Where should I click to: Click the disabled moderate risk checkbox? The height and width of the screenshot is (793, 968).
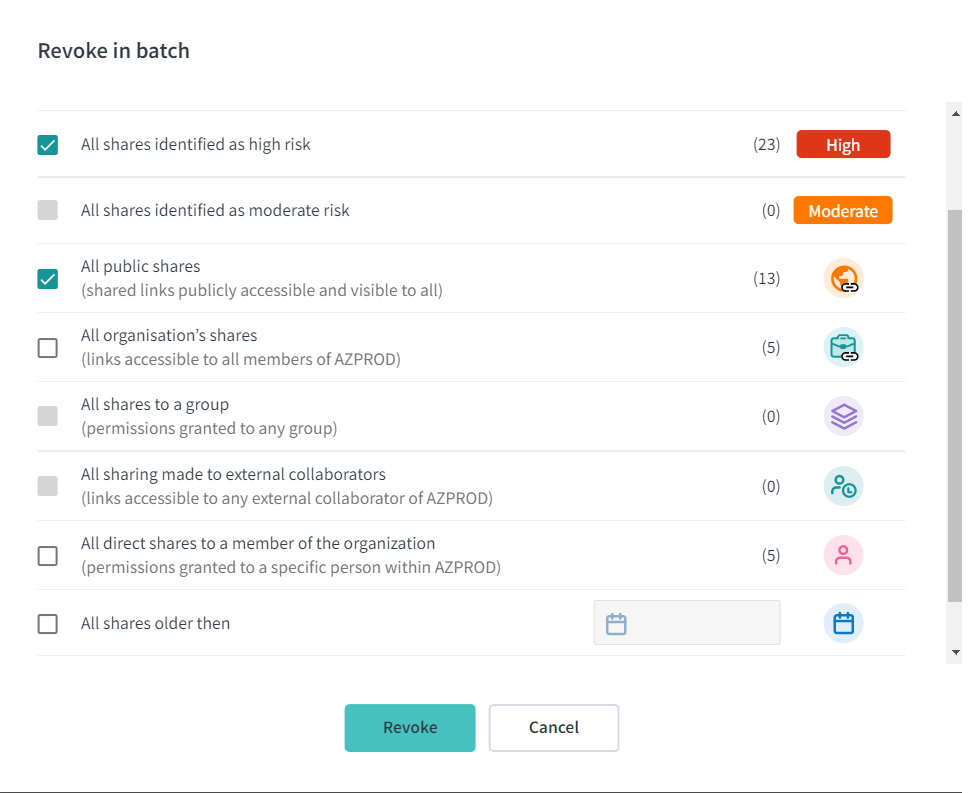(48, 210)
